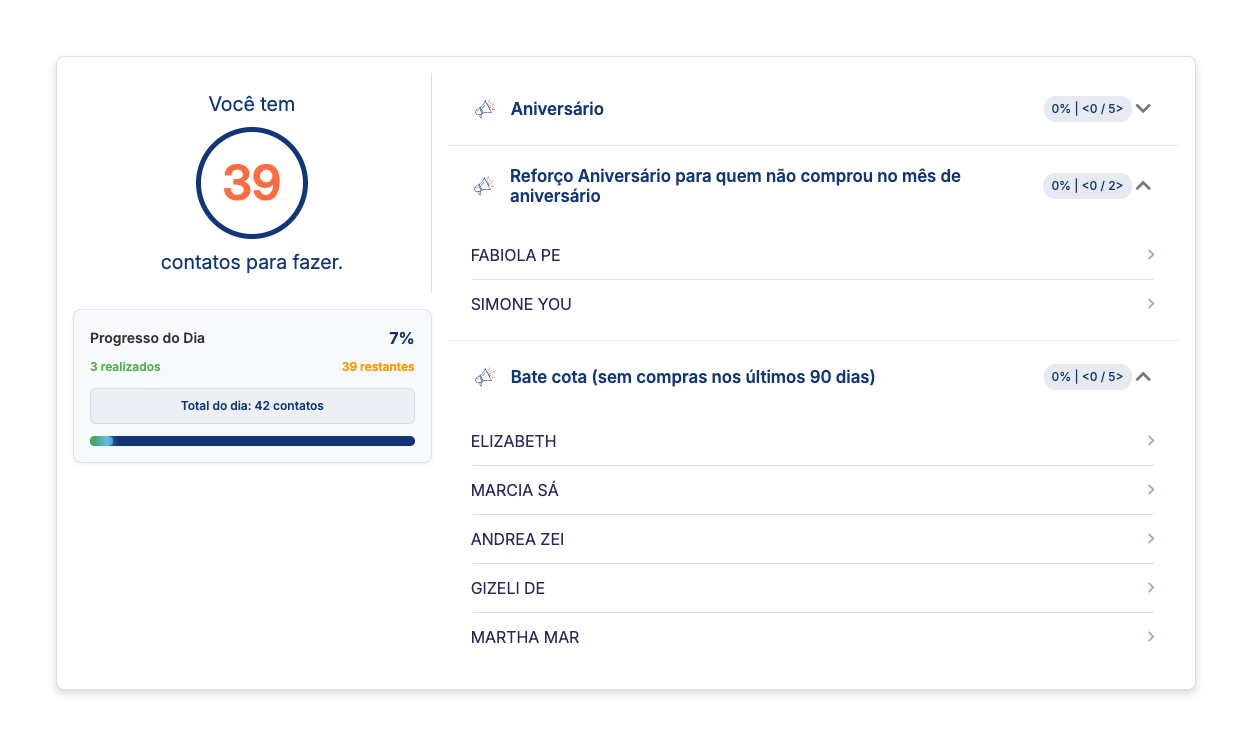Click the daily progress bar

click(x=252, y=441)
